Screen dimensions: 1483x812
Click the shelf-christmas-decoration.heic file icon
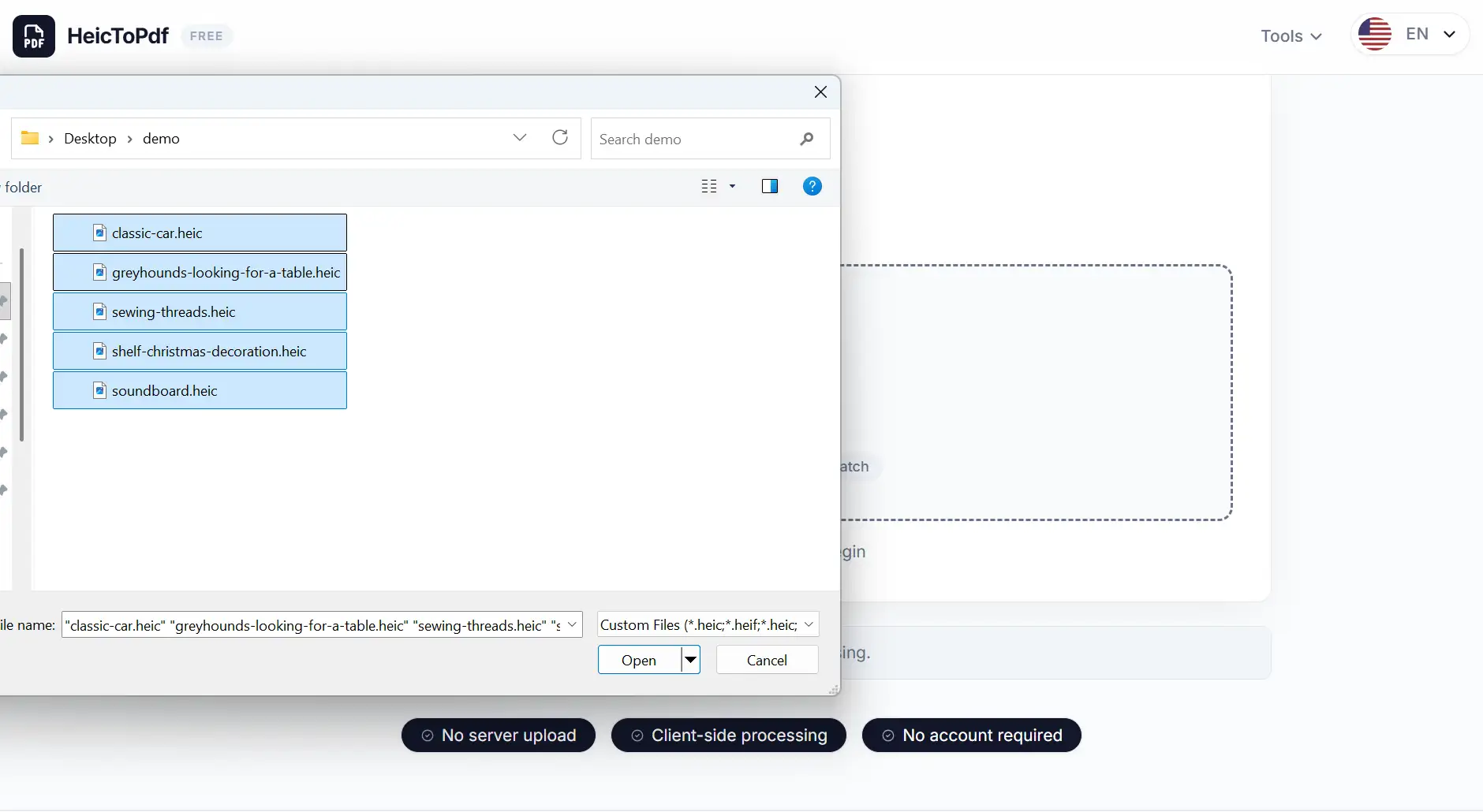100,351
